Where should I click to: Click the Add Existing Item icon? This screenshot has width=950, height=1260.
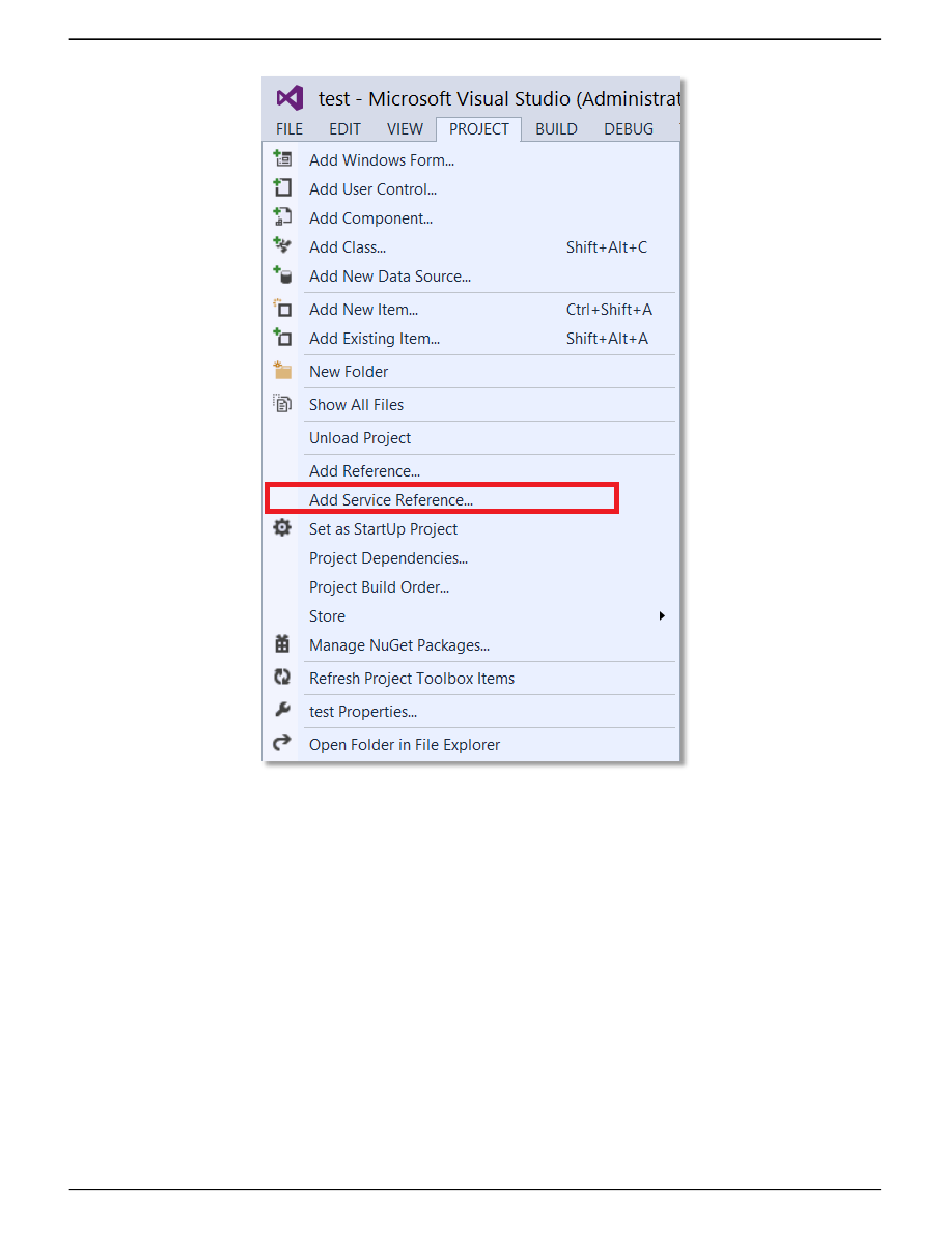pos(283,338)
